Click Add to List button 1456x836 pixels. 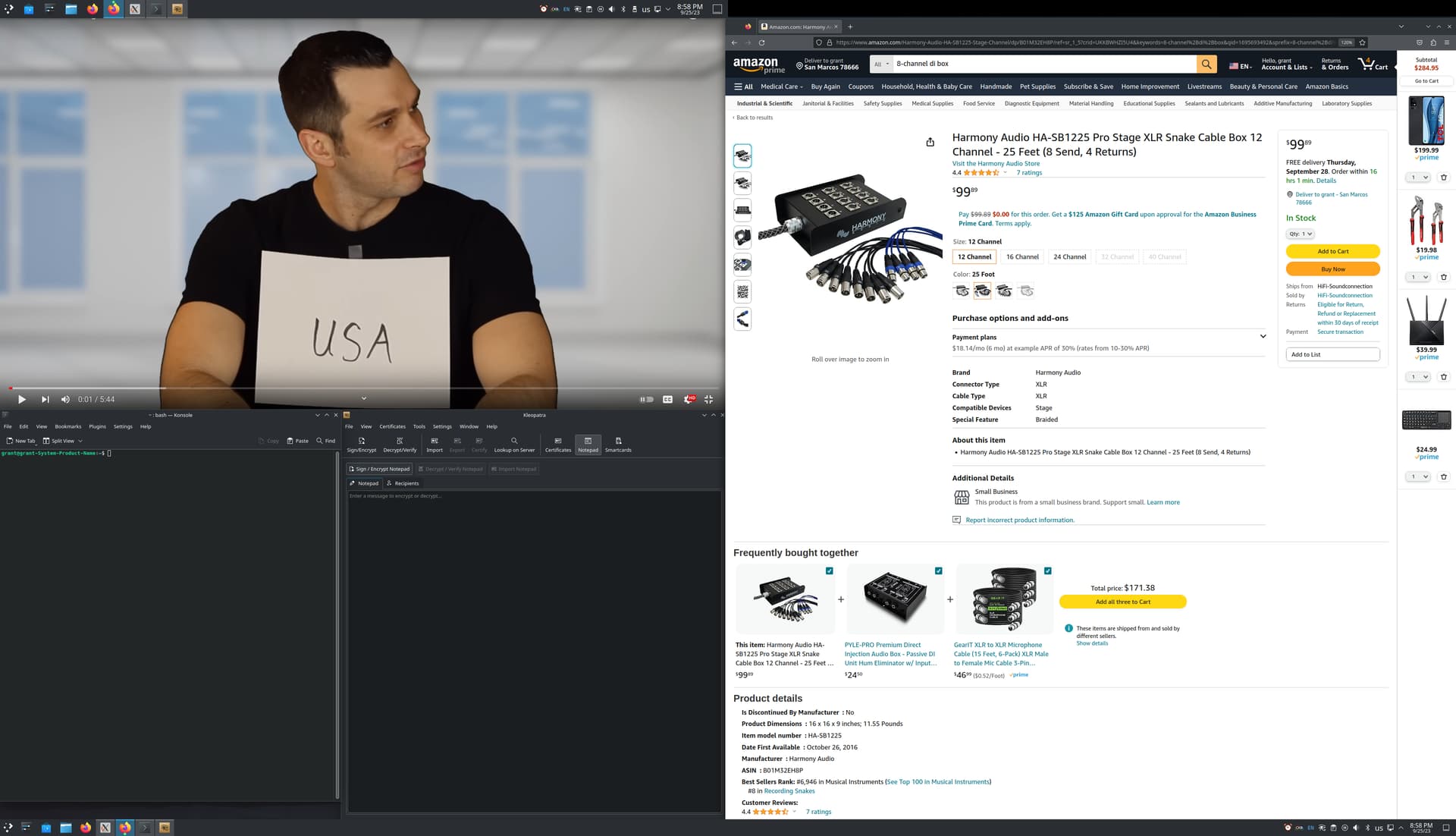coord(1332,354)
